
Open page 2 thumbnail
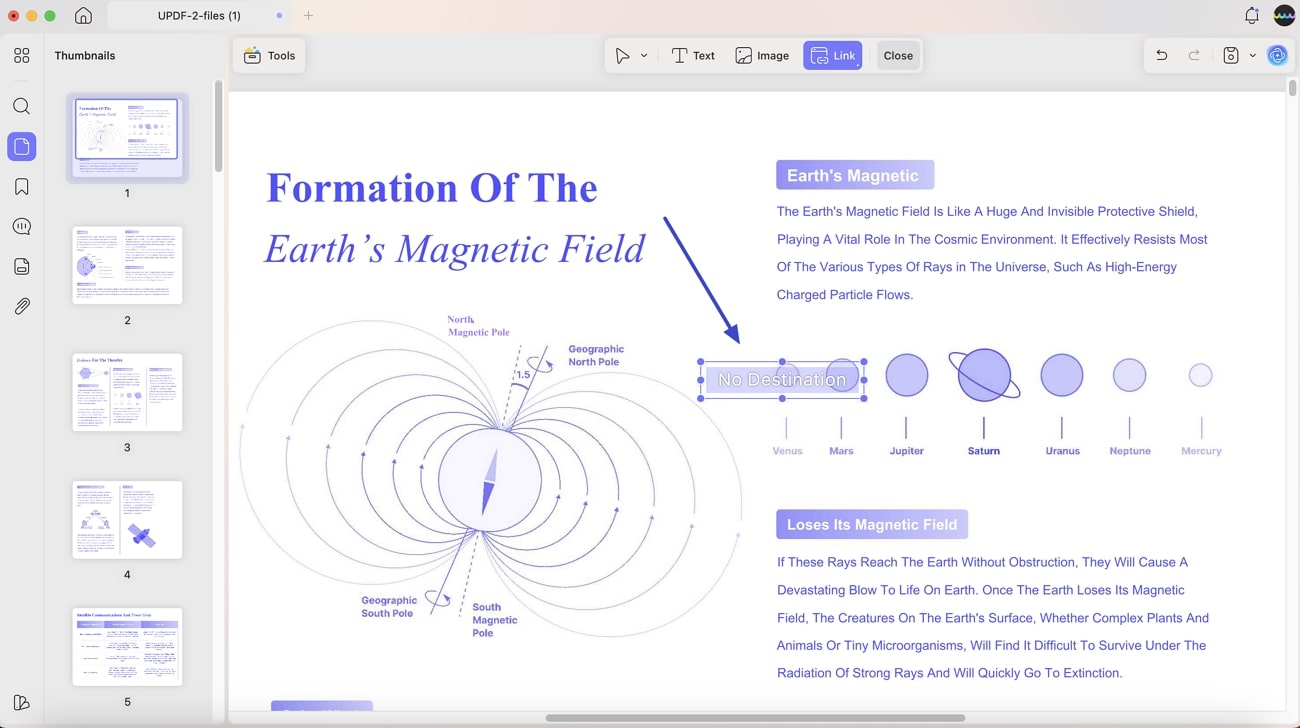click(127, 265)
